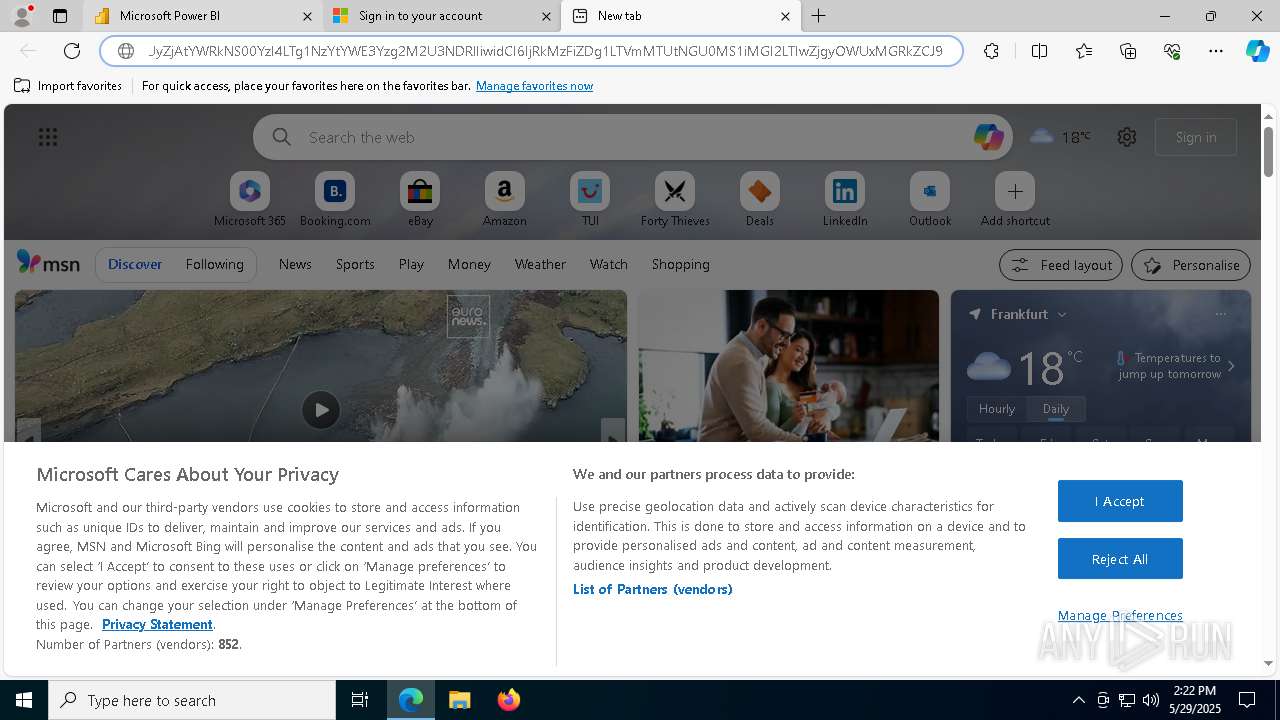Select the Following feed tab
Screen dimensions: 1280x720
tap(214, 264)
